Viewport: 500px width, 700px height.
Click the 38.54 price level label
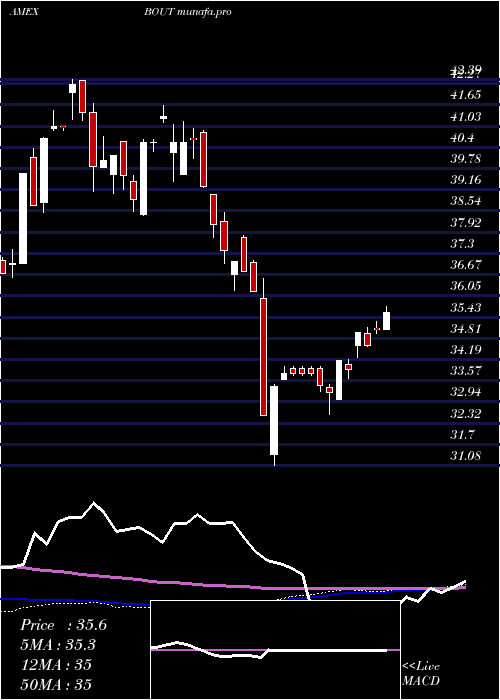[x=466, y=201]
